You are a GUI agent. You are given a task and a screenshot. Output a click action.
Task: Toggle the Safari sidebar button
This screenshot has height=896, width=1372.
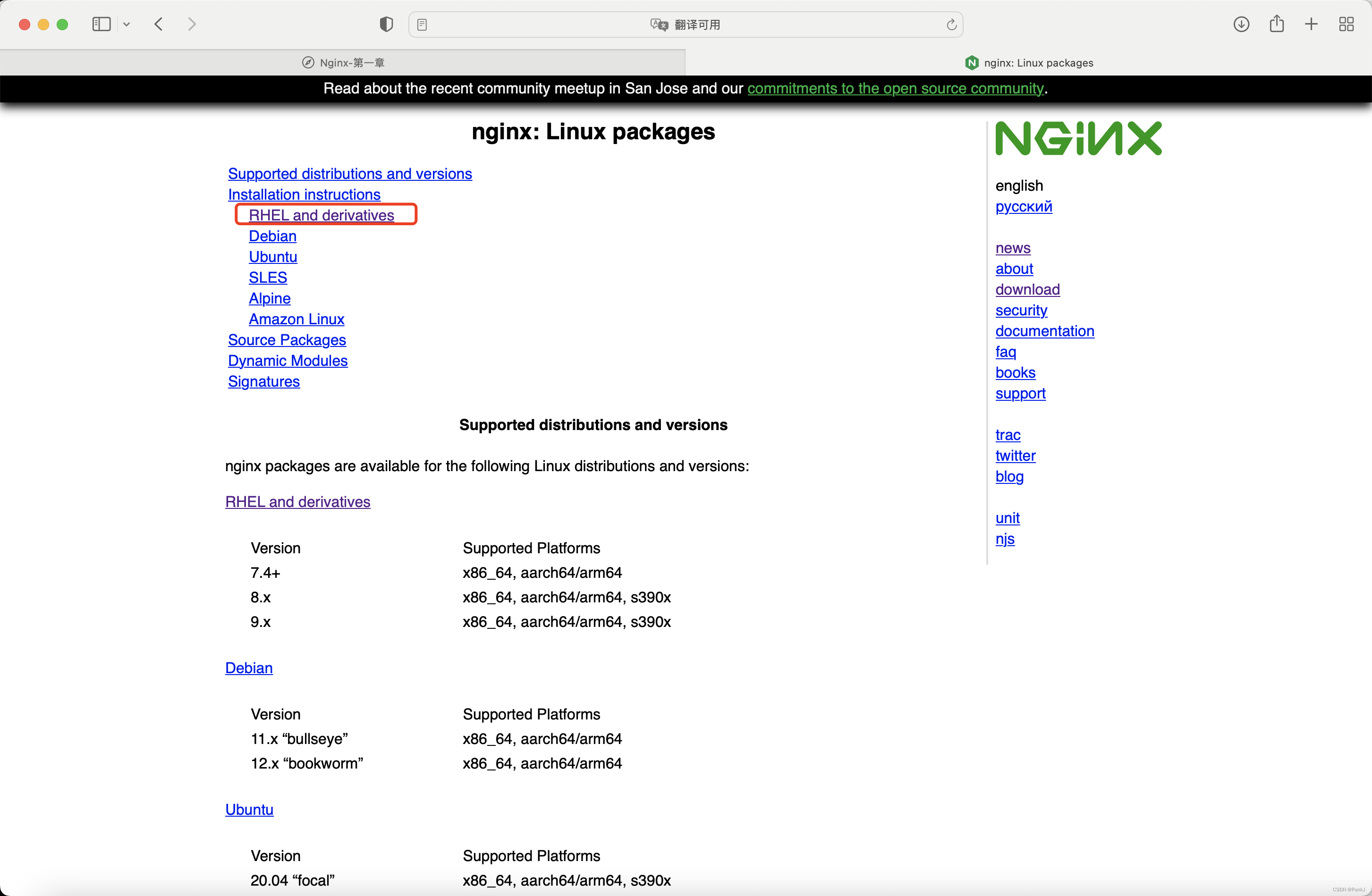[x=101, y=24]
